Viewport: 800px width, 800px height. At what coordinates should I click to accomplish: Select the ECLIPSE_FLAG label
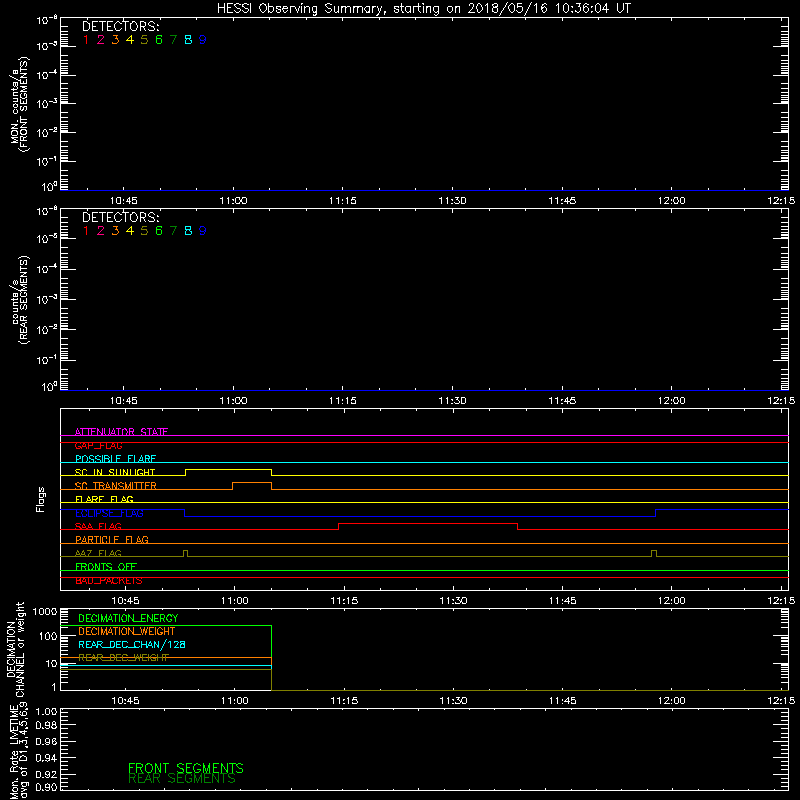(109, 513)
